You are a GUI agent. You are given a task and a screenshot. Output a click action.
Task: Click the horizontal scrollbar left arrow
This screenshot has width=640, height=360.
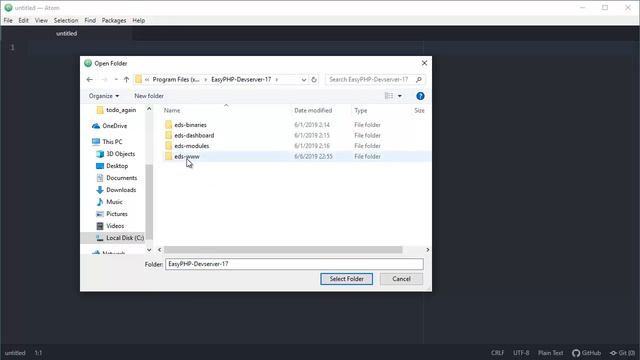pos(160,250)
